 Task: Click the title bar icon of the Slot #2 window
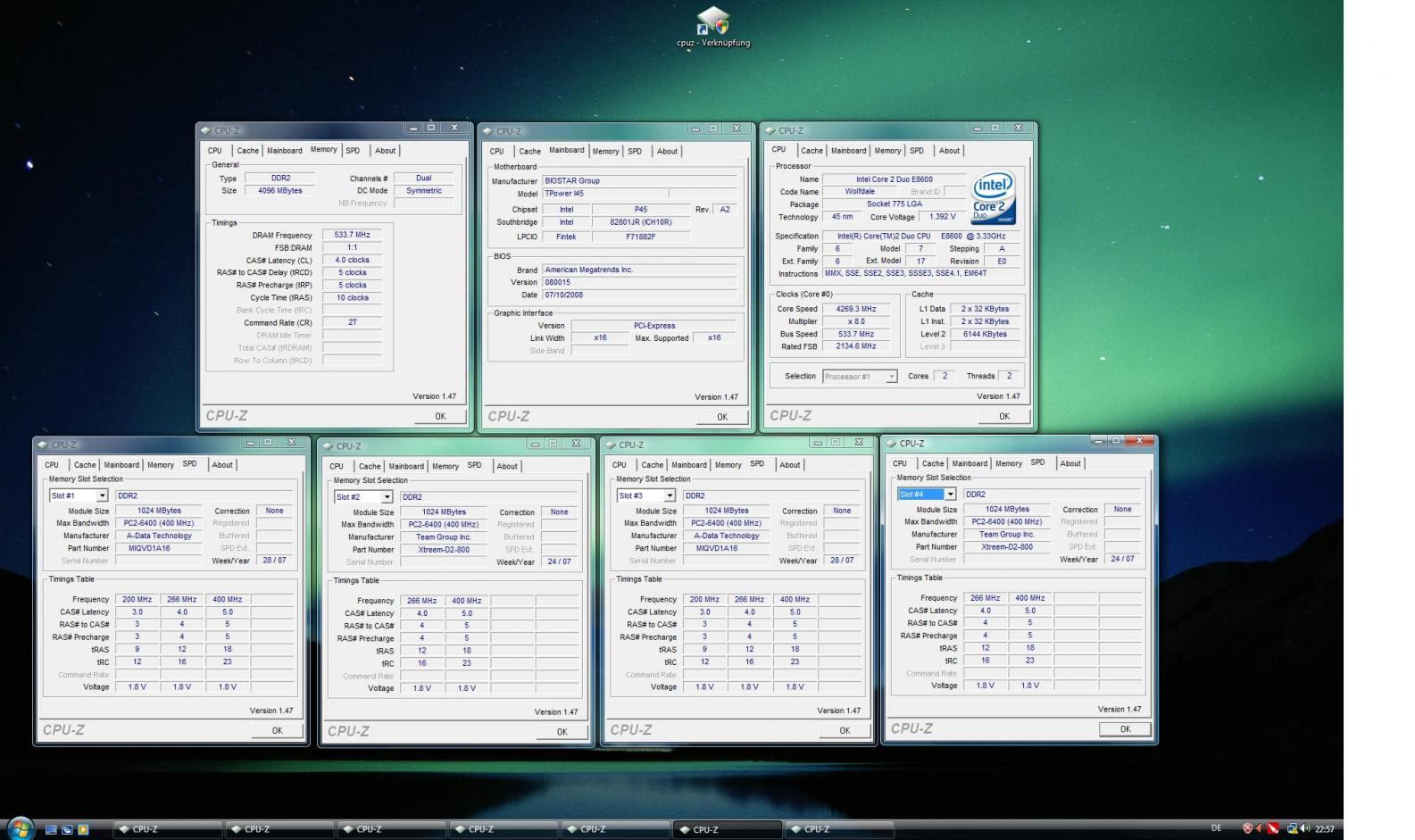[x=328, y=446]
